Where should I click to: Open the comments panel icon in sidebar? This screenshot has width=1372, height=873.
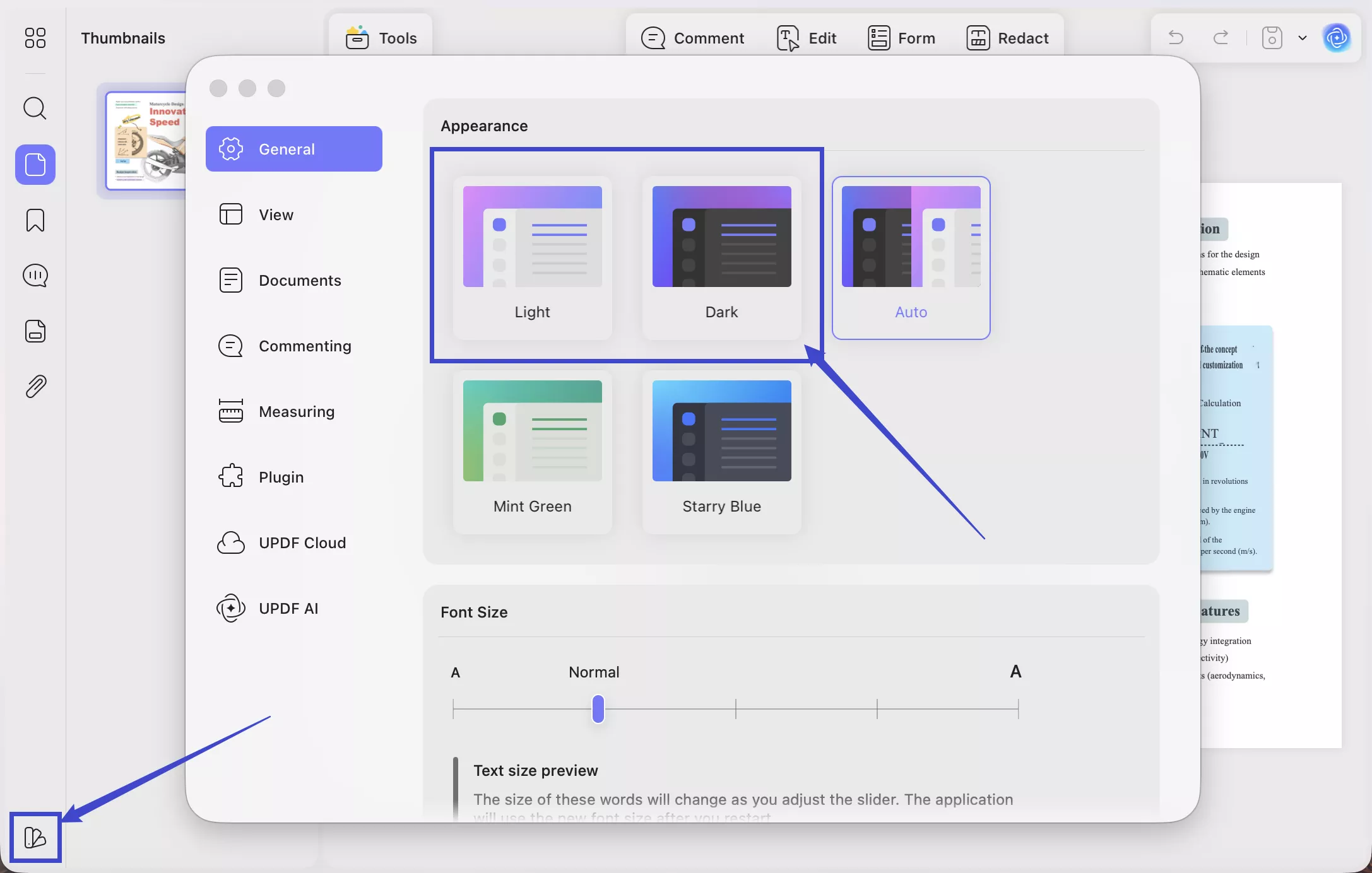point(35,276)
